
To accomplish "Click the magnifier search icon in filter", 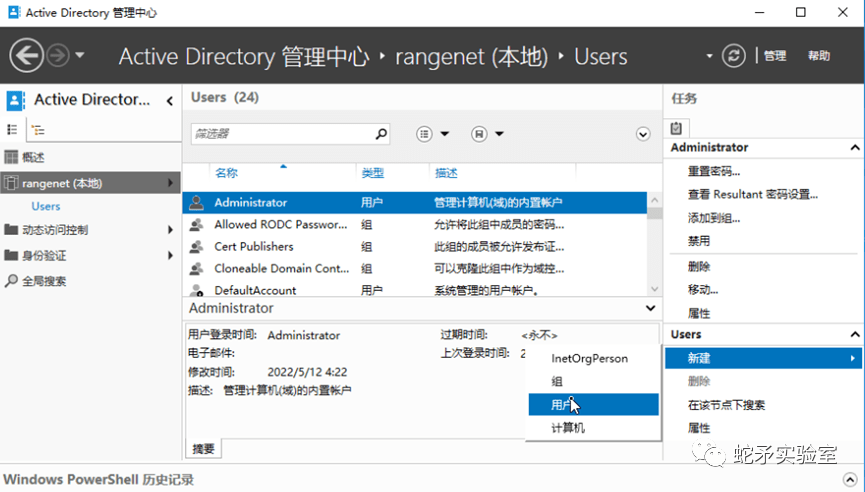I will (x=381, y=133).
